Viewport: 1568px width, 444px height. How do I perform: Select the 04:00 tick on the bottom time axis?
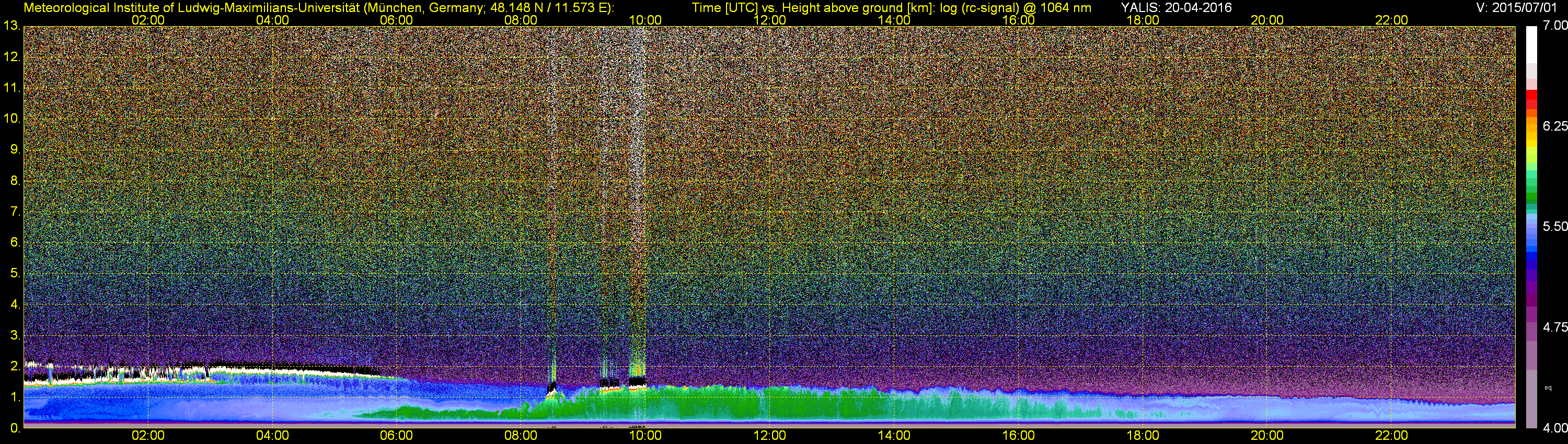click(x=272, y=436)
